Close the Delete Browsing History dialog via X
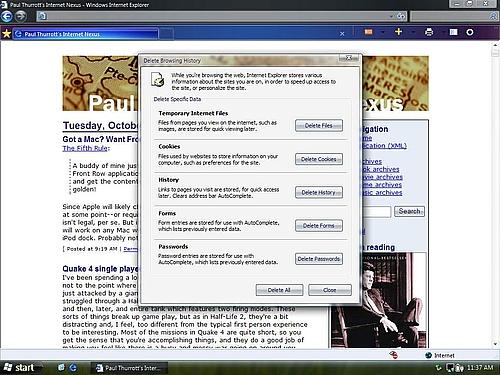This screenshot has width=500, height=375. pos(349,58)
